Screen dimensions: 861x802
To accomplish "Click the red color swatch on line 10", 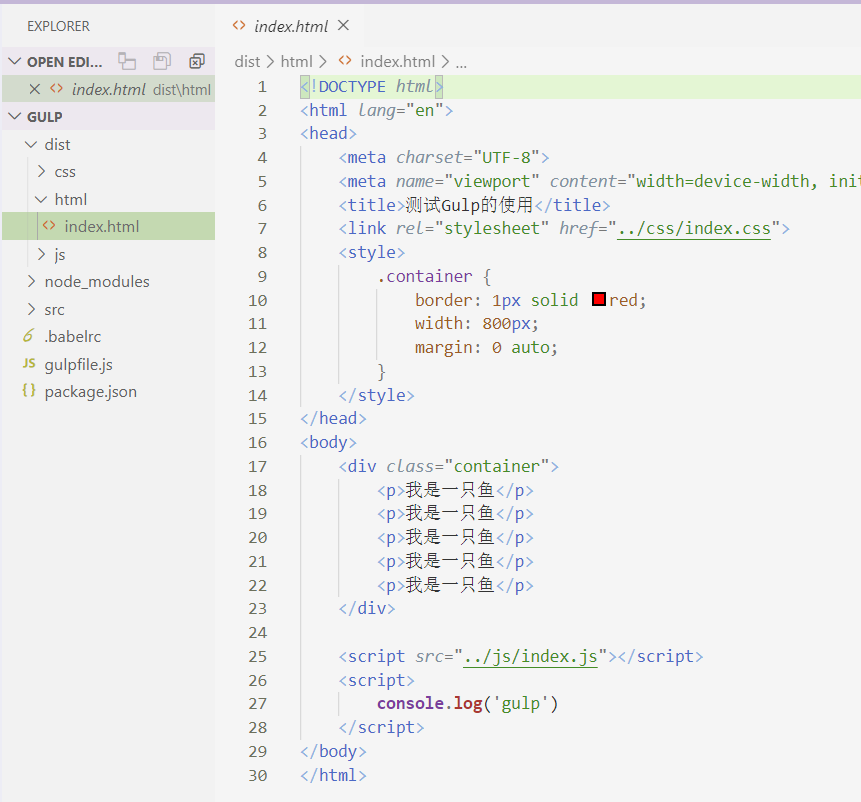I will (x=599, y=299).
